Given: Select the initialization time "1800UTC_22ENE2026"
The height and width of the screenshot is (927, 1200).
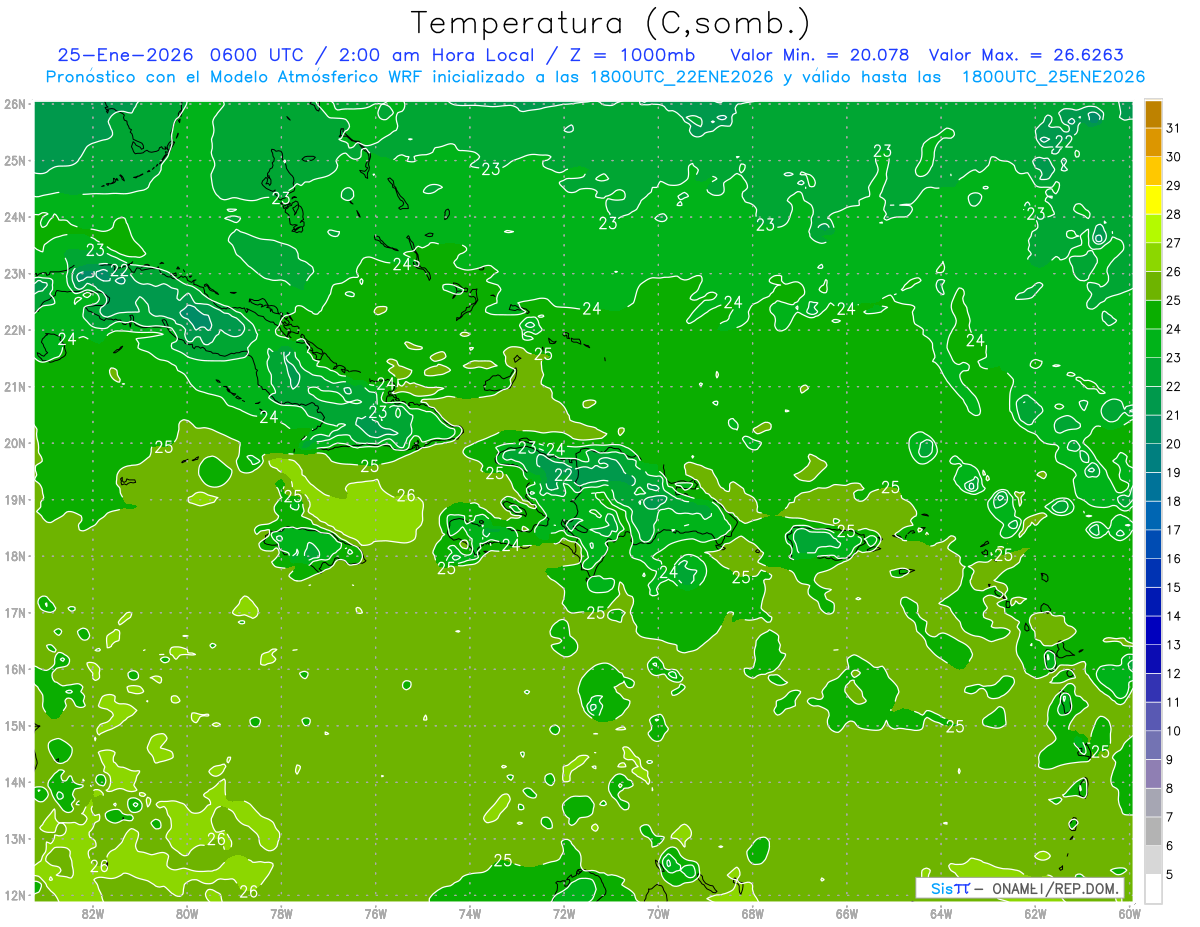Looking at the screenshot, I should pos(681,77).
